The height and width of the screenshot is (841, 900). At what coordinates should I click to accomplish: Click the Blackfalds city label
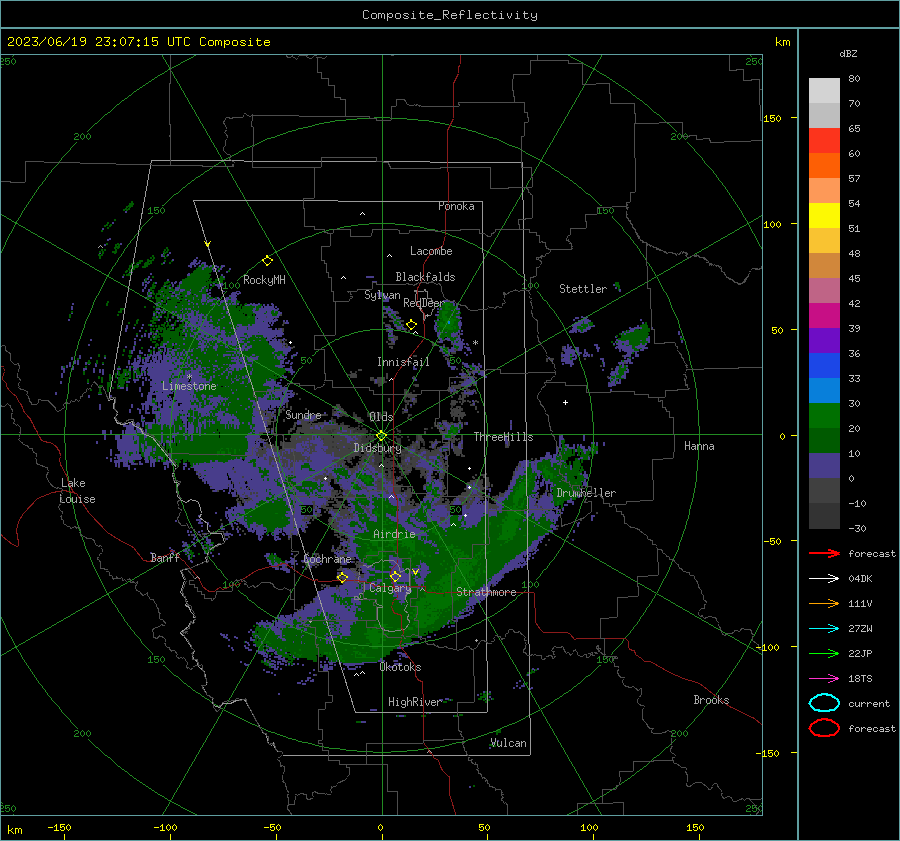[425, 277]
